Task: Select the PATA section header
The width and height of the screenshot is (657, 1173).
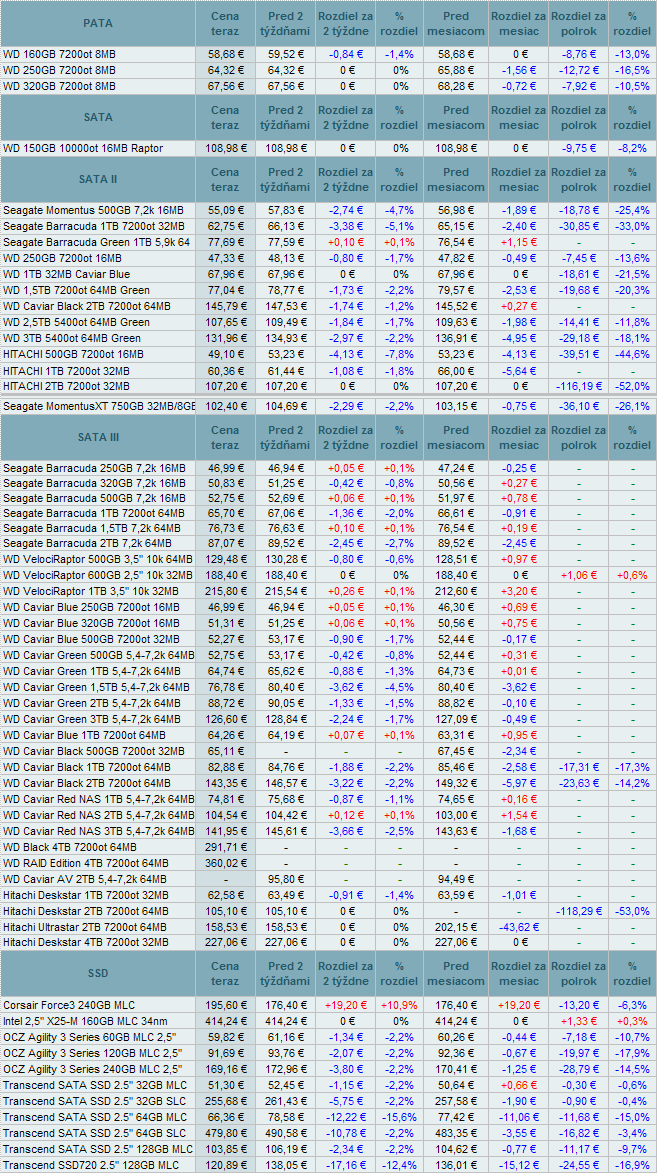Action: coord(98,24)
